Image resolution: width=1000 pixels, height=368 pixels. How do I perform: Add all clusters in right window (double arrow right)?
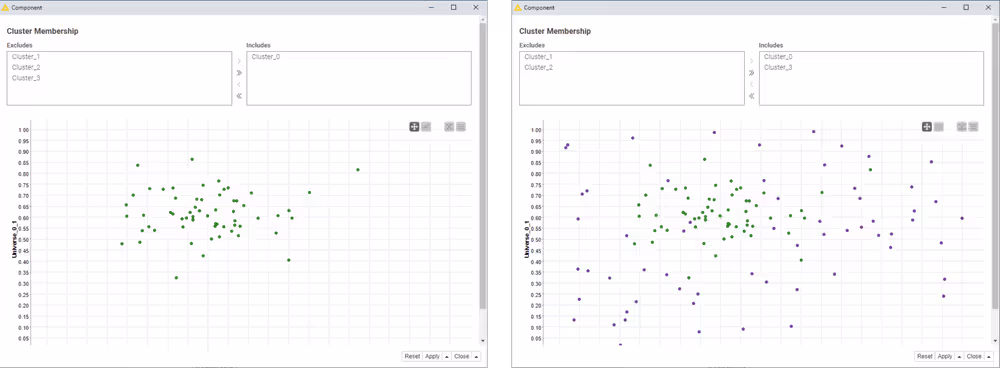(752, 73)
